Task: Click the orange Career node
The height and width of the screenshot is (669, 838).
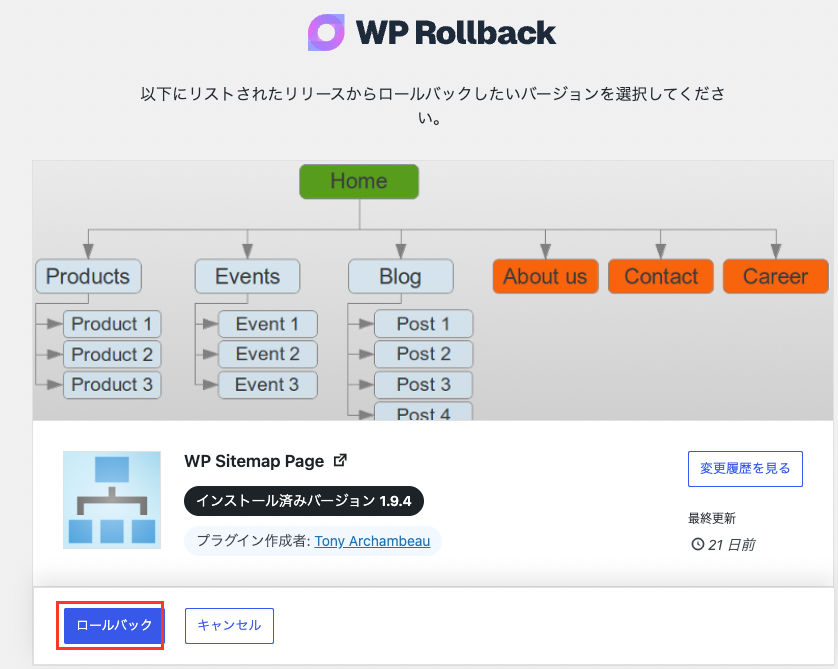Action: [775, 276]
